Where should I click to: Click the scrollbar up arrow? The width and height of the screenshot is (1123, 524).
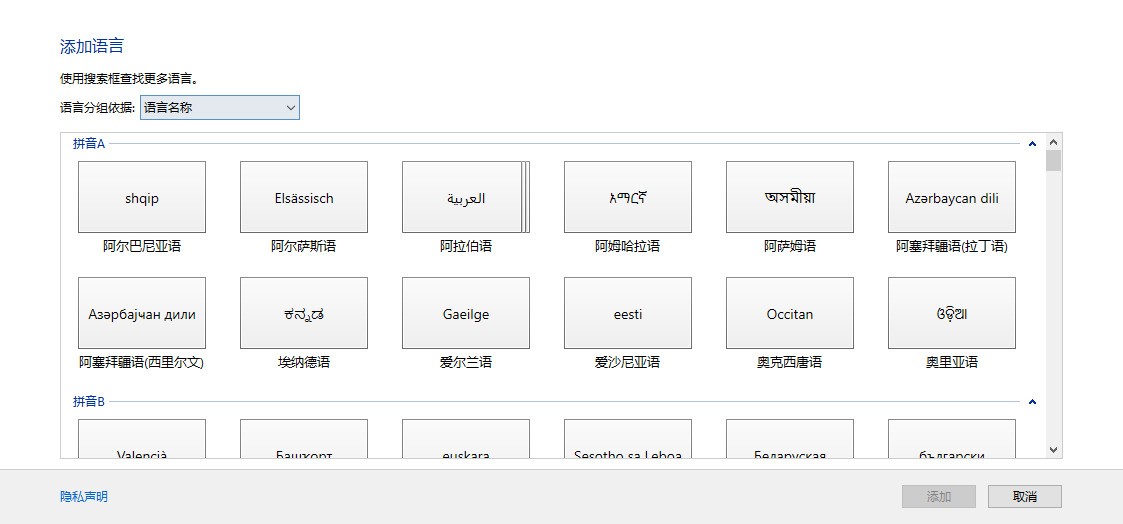(1053, 141)
